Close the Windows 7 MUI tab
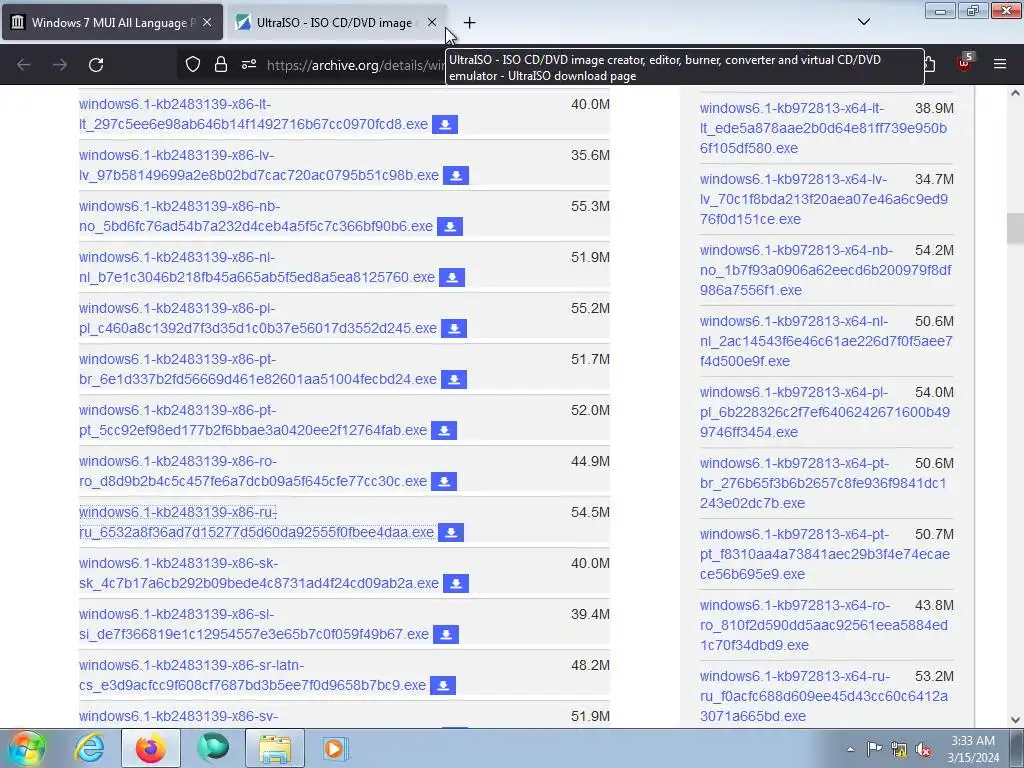 tap(207, 22)
